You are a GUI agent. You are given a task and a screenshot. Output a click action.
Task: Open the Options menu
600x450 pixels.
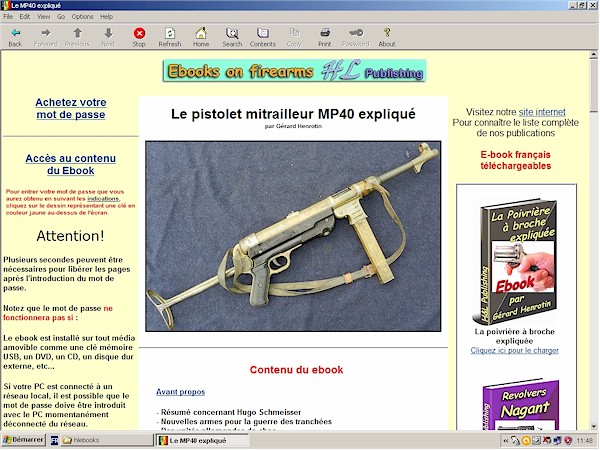point(82,16)
